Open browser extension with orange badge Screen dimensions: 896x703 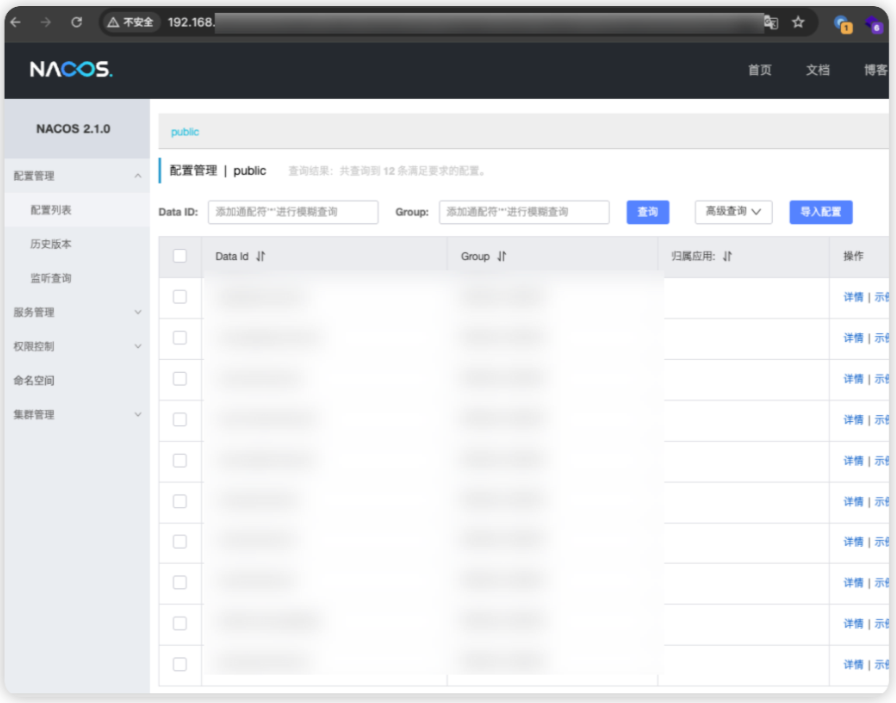(843, 24)
